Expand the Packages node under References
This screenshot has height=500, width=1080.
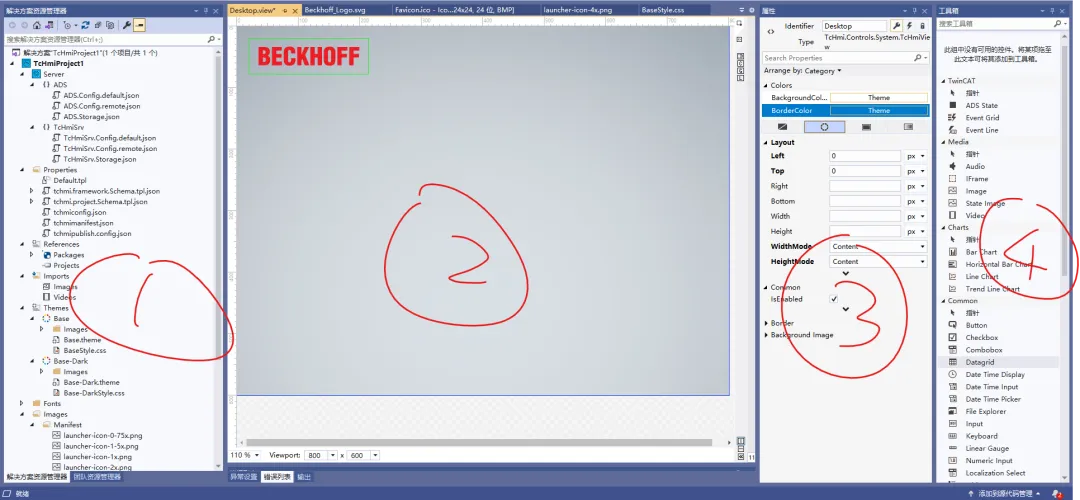(x=32, y=255)
